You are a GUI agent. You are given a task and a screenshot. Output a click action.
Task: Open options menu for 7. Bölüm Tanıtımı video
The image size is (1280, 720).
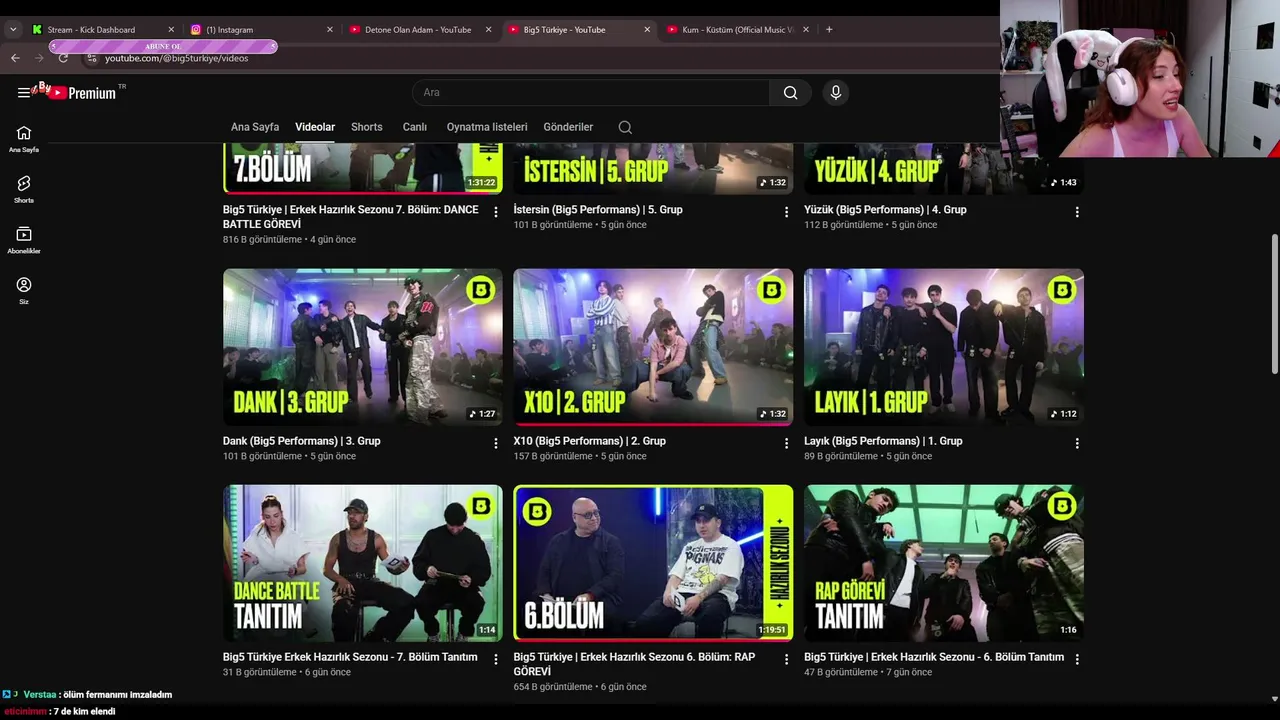click(x=496, y=659)
